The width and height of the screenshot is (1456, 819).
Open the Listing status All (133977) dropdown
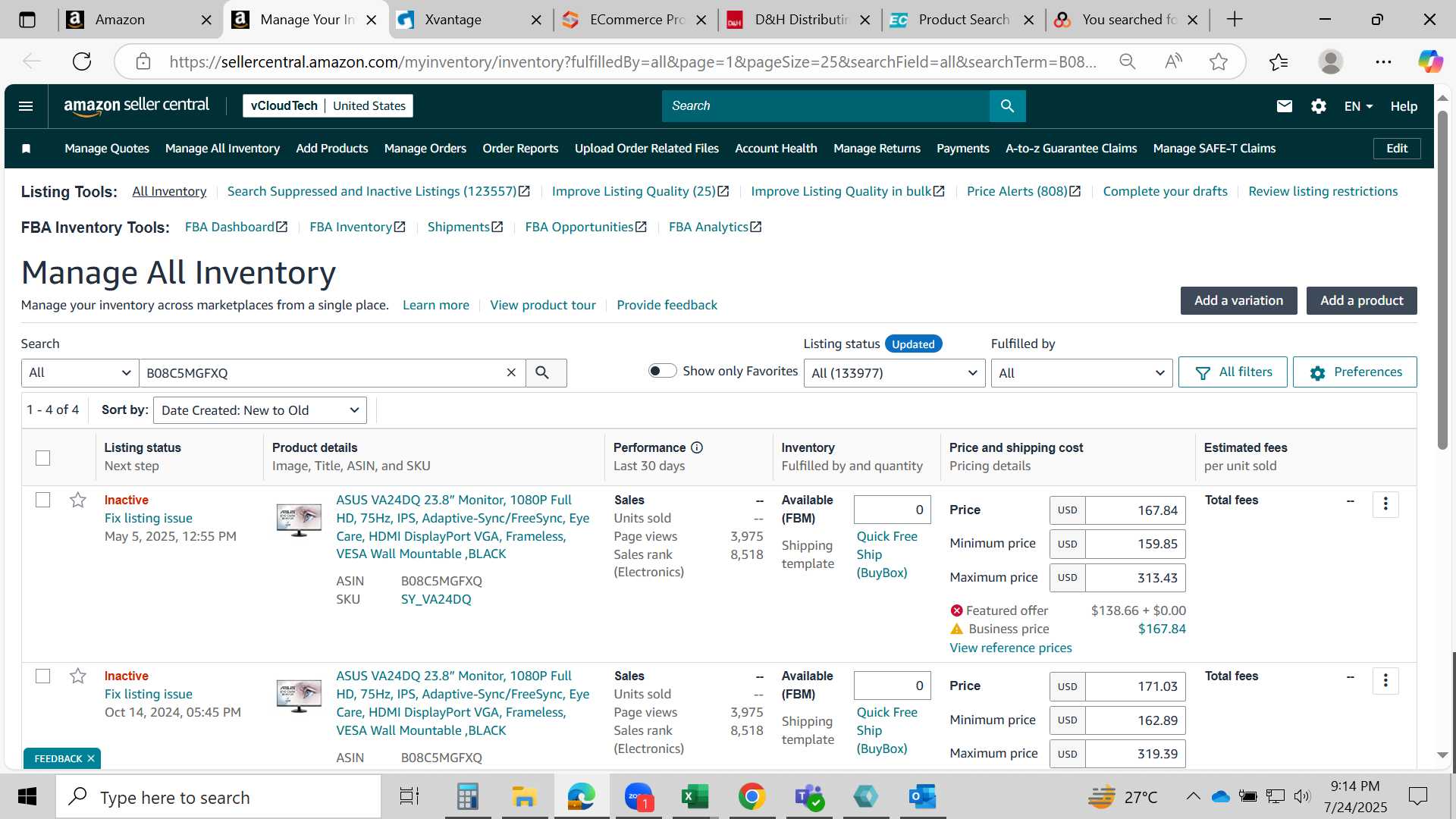[x=894, y=372]
